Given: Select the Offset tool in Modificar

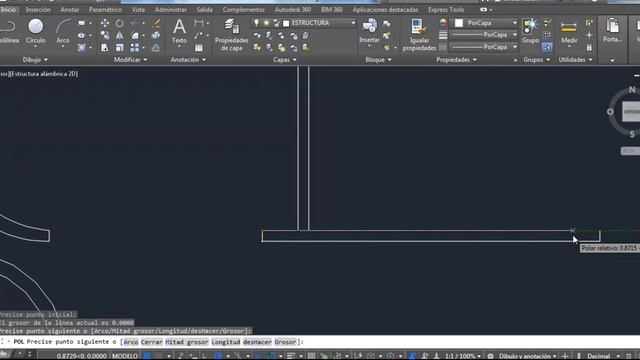Looking at the screenshot, I should pyautogui.click(x=156, y=48).
